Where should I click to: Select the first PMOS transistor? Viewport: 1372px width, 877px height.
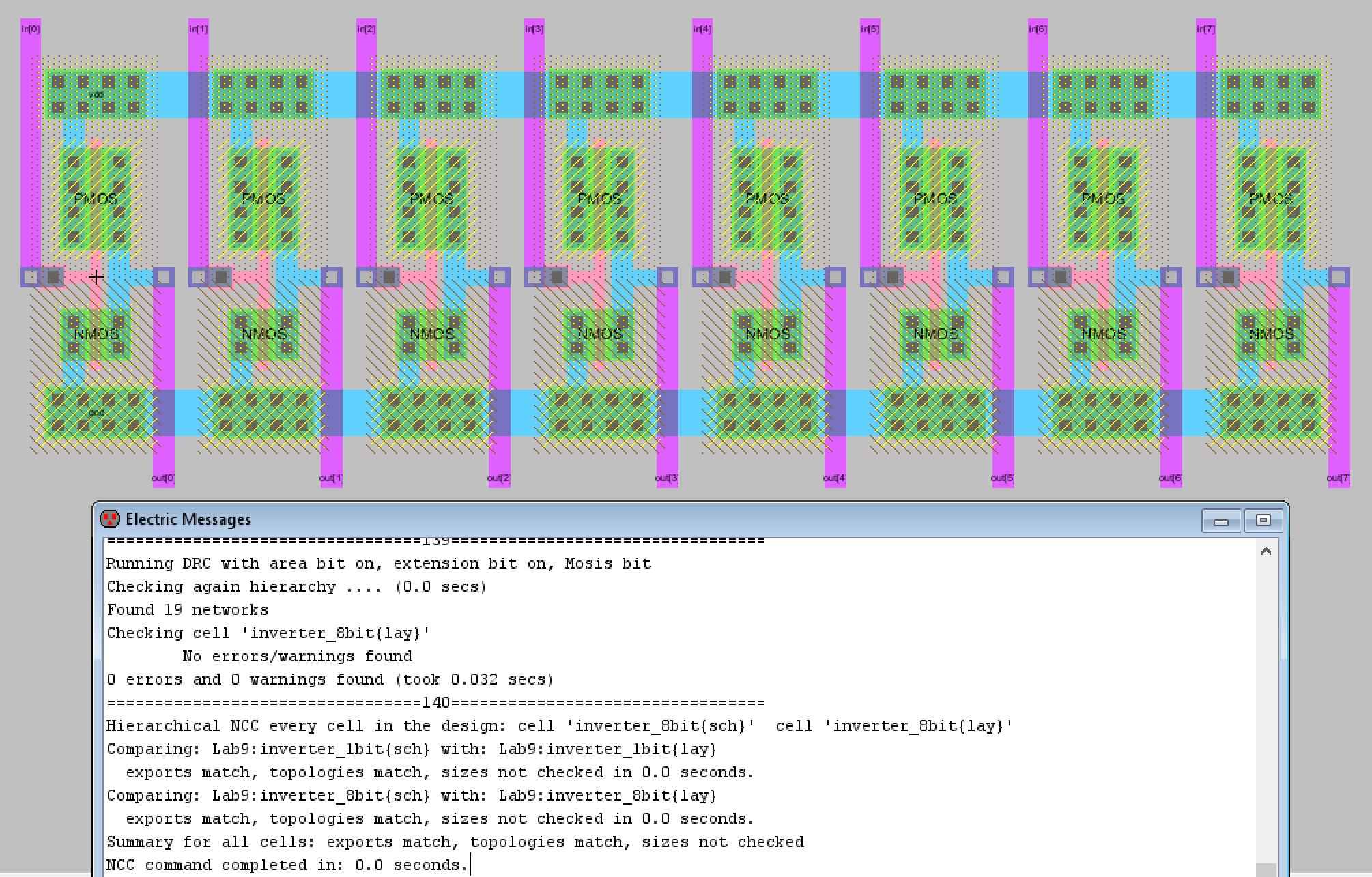[96, 199]
